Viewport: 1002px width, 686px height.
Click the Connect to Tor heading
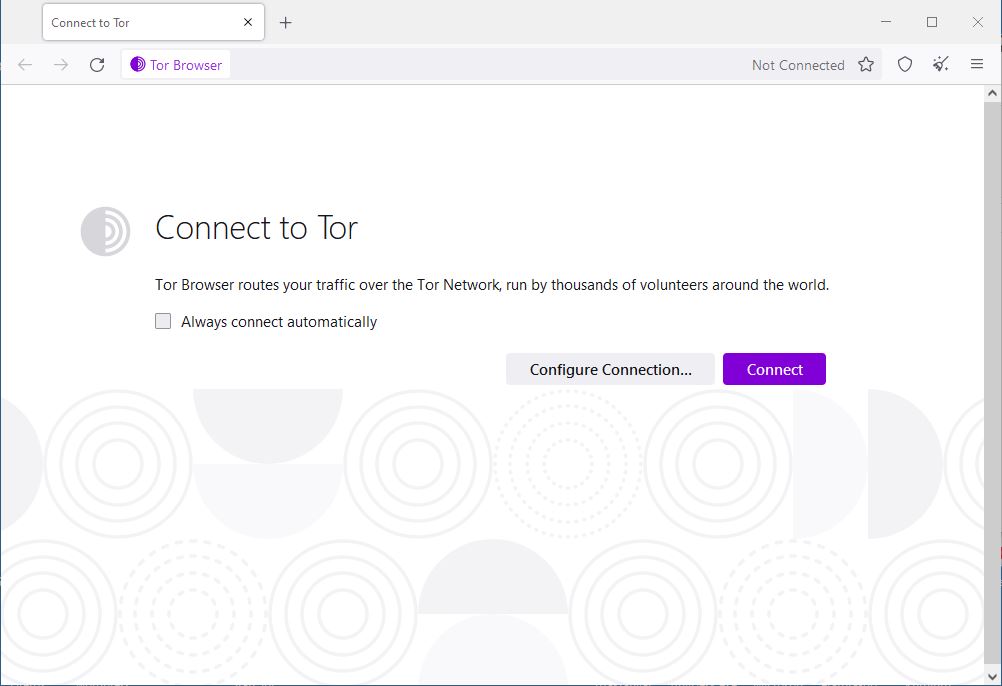pos(256,228)
